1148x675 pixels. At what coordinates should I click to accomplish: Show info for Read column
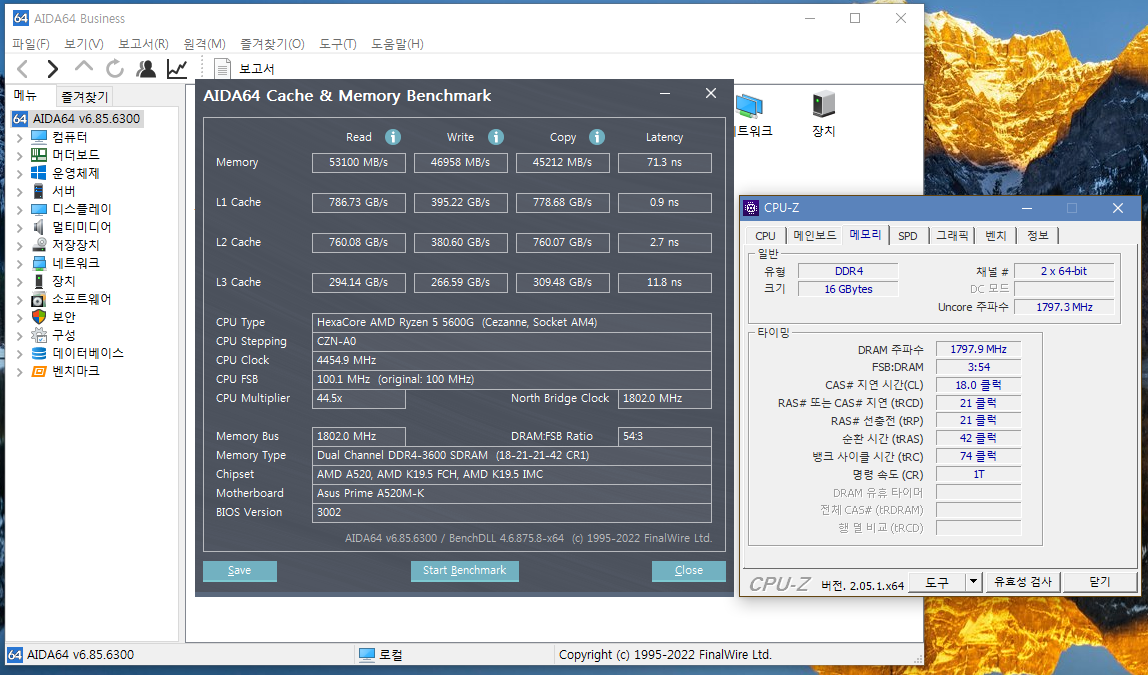pyautogui.click(x=393, y=137)
